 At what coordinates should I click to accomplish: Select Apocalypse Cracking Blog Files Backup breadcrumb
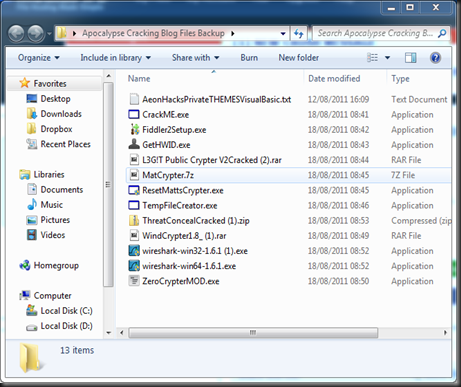153,33
